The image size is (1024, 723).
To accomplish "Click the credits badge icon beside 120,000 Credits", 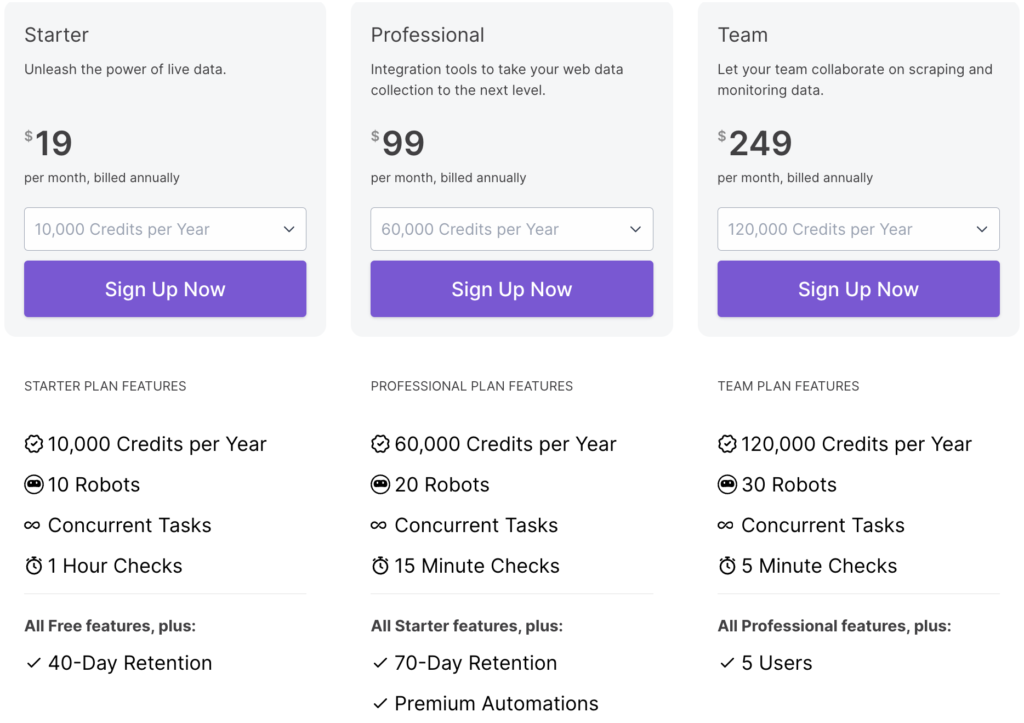I will pyautogui.click(x=727, y=443).
